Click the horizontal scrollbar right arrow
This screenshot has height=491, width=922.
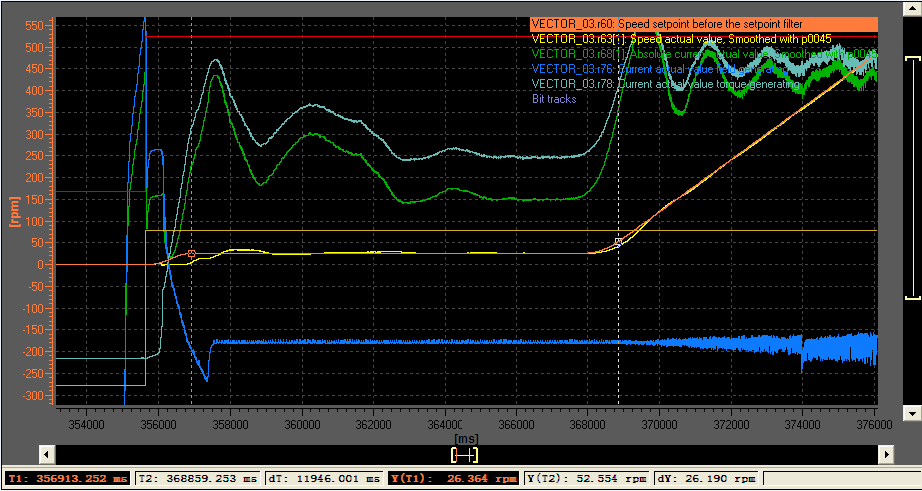point(886,454)
